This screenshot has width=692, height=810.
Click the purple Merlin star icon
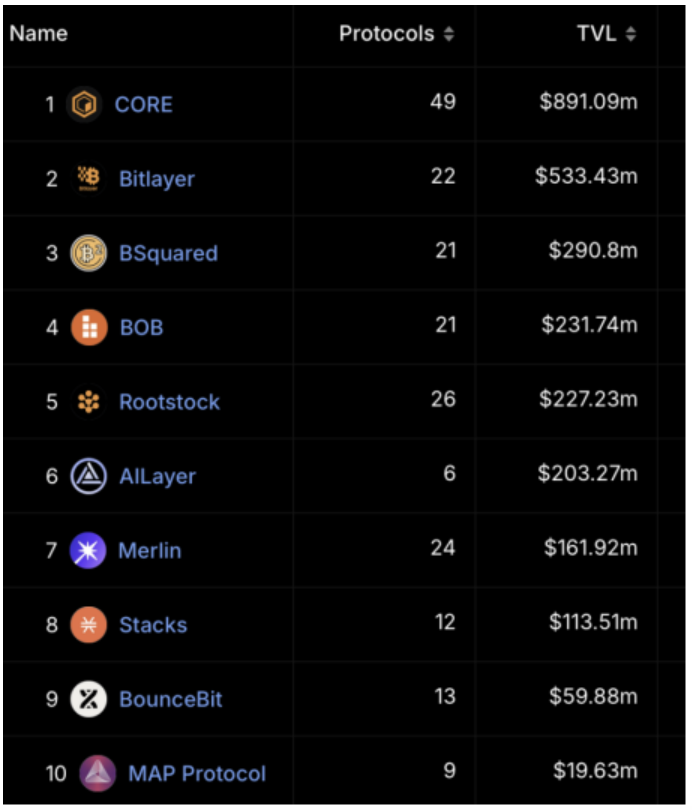(x=88, y=550)
